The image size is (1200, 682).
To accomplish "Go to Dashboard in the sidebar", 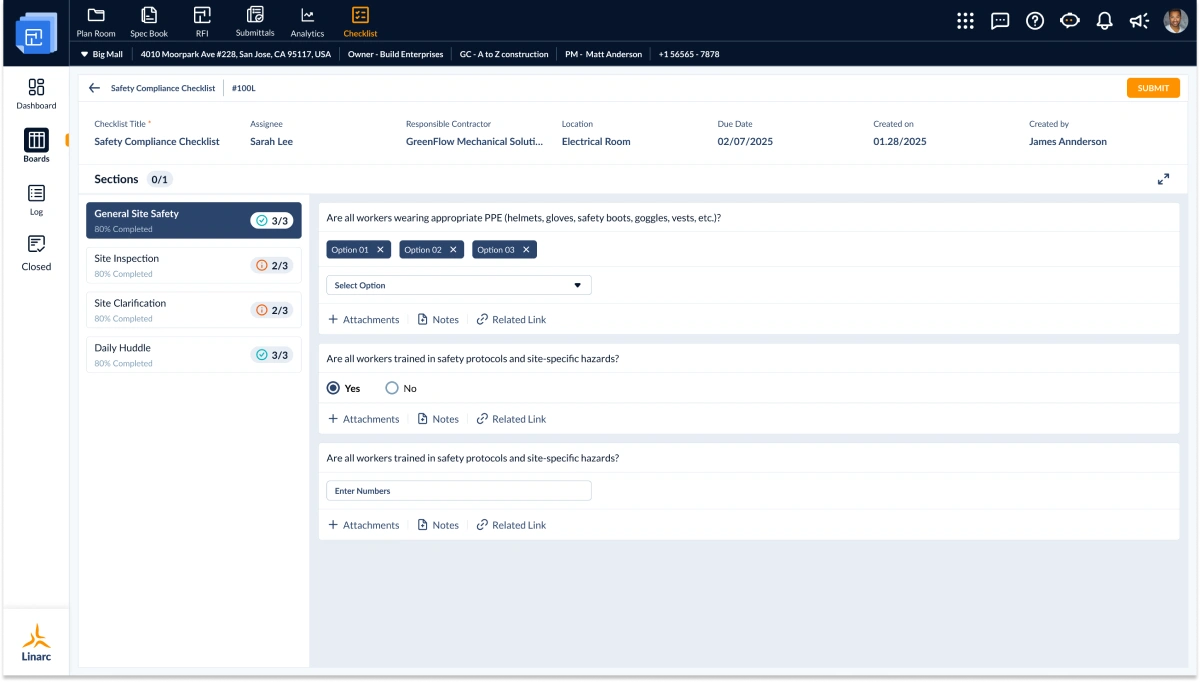I will tap(36, 94).
